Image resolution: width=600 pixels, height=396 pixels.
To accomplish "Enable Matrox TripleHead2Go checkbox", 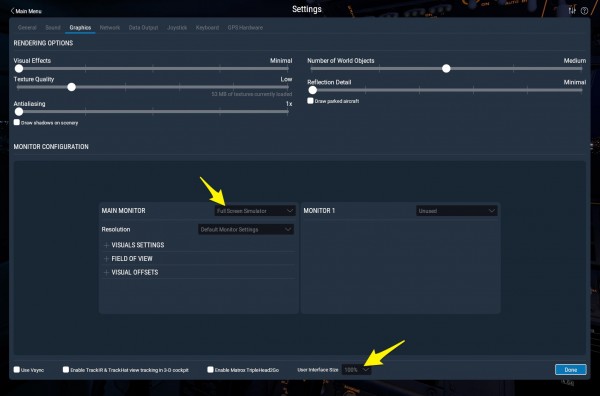I will coord(210,370).
